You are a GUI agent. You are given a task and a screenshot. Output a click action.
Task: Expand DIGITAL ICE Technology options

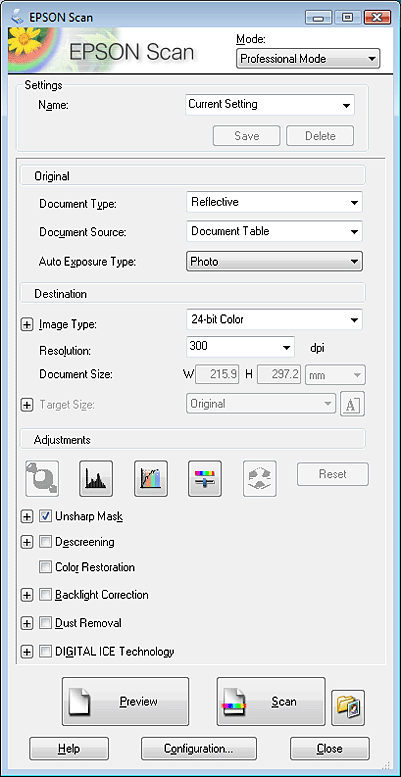pyautogui.click(x=27, y=652)
